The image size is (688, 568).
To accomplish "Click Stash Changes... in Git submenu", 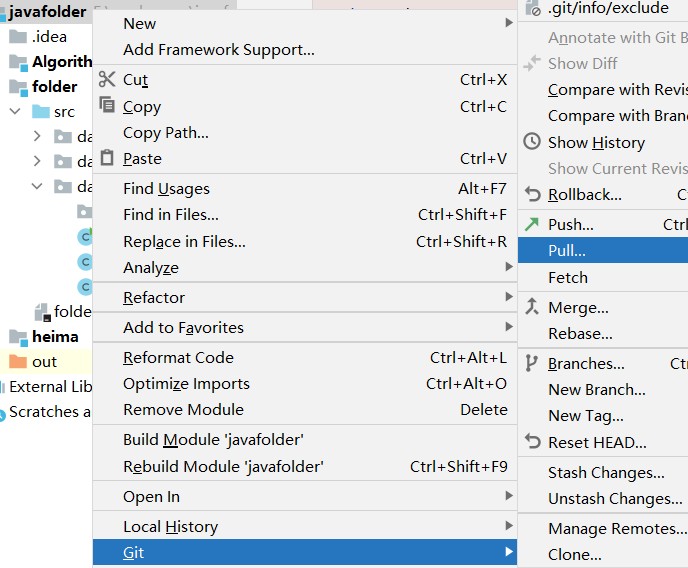I will (x=606, y=472).
